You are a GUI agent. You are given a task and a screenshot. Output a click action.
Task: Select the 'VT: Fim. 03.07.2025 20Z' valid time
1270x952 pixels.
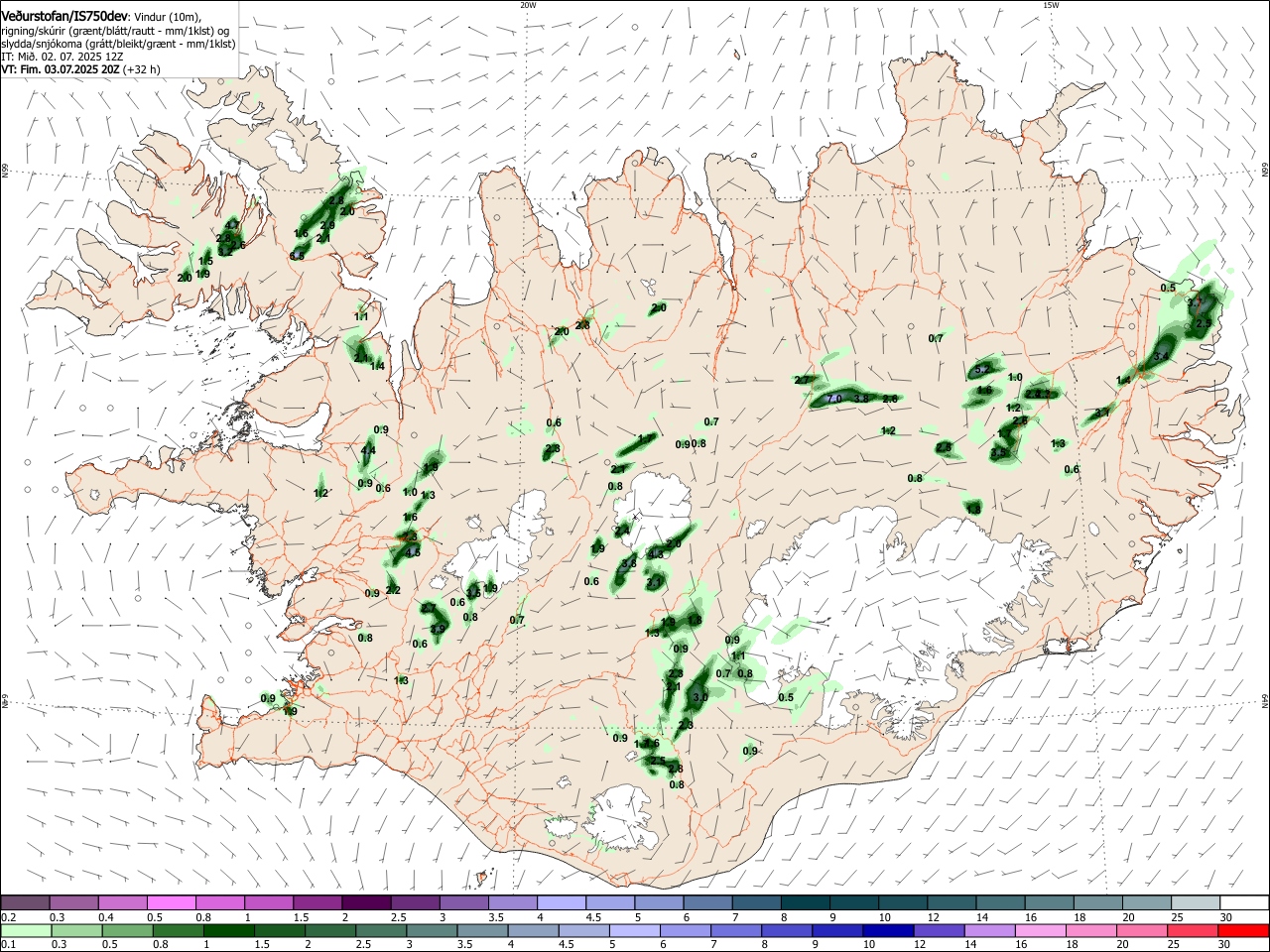62,69
